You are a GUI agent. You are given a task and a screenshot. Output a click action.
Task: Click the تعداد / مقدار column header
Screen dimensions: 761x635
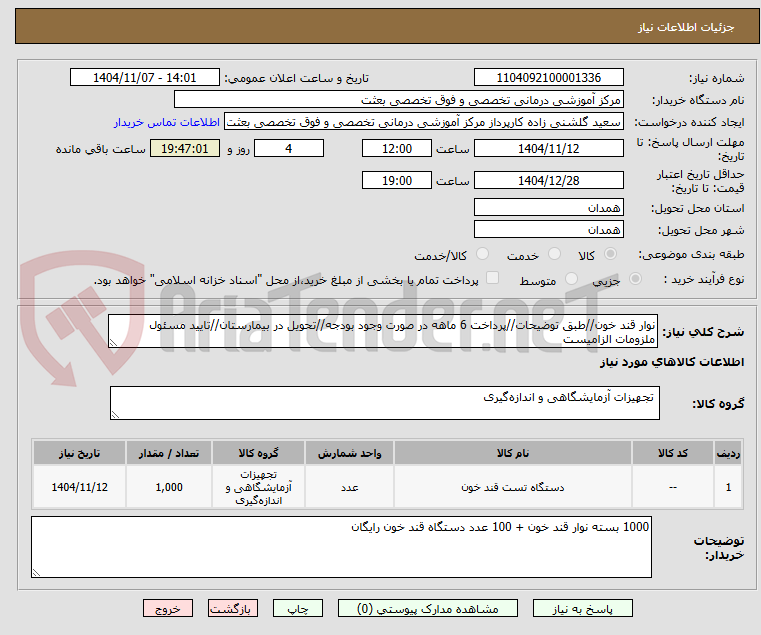169,453
